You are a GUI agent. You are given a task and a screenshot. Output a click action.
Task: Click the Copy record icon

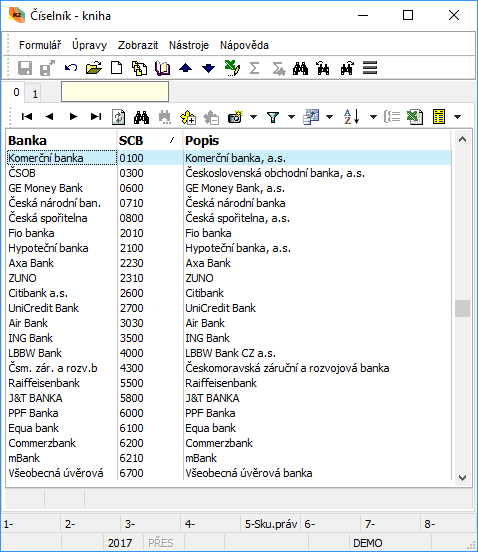point(139,68)
